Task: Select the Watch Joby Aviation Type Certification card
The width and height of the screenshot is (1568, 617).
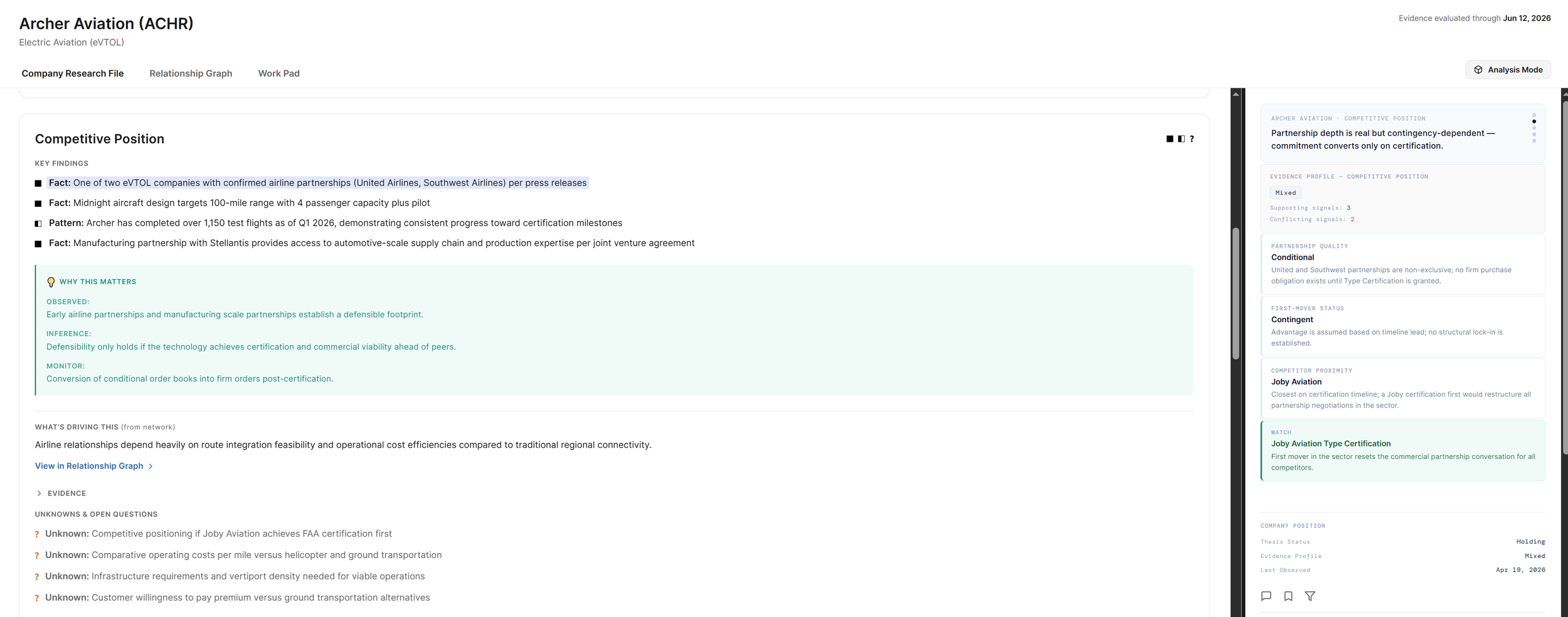Action: click(x=1402, y=450)
